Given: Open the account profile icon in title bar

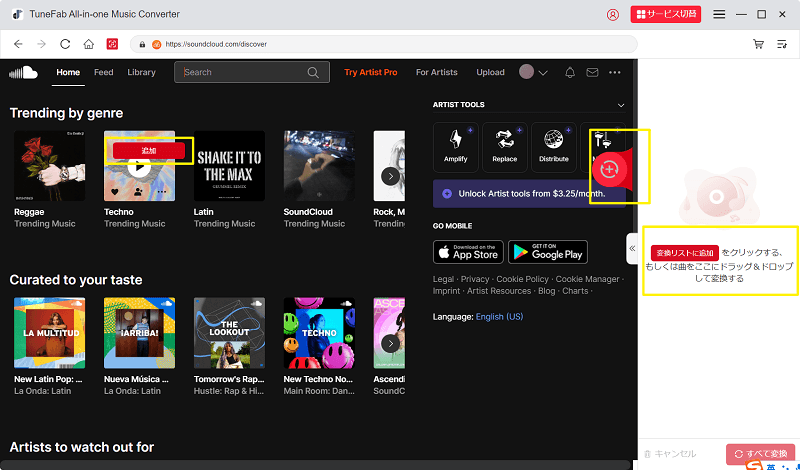Looking at the screenshot, I should point(612,15).
